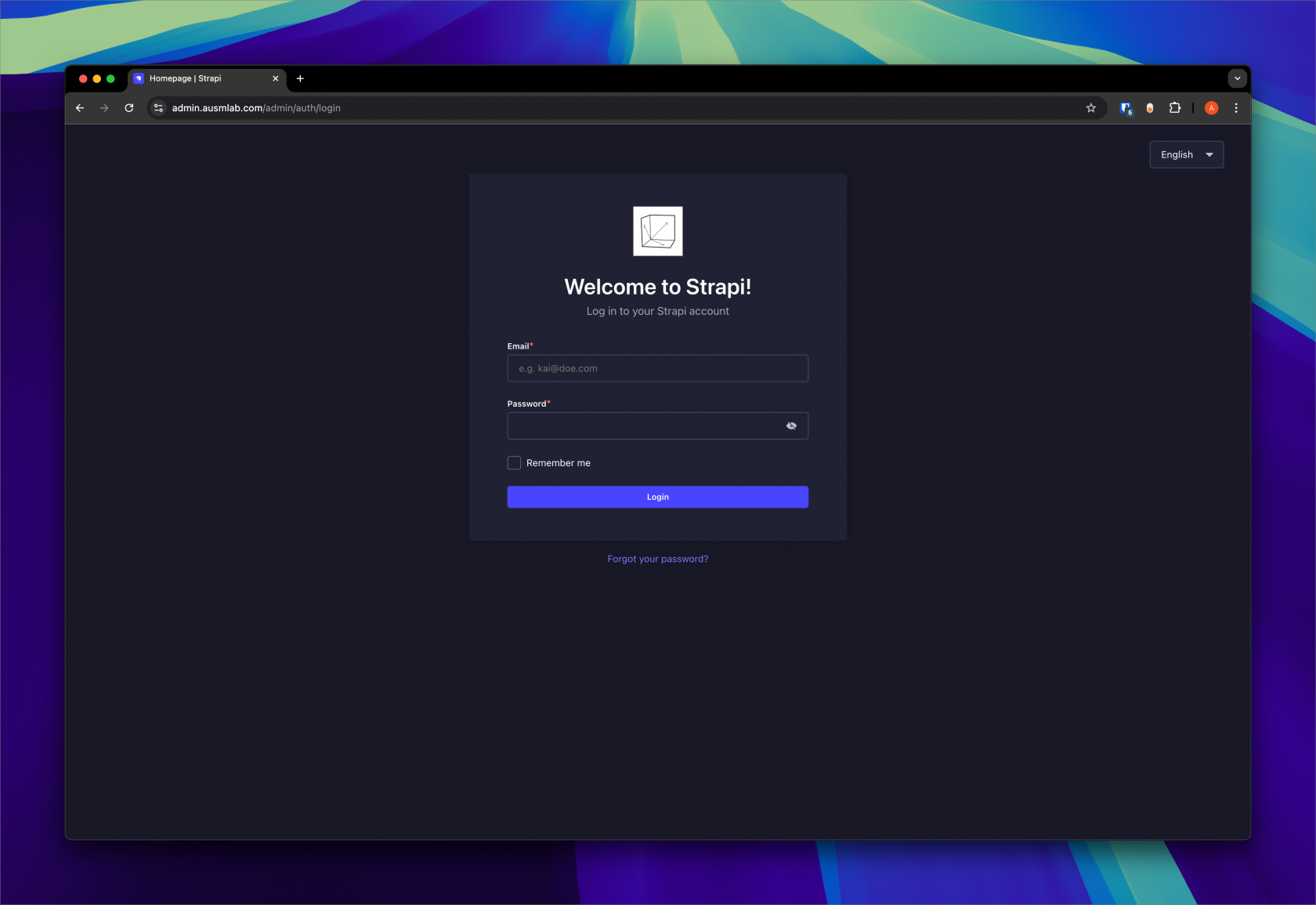Reload the Strapi login page
Viewport: 1316px width, 905px height.
pos(129,108)
